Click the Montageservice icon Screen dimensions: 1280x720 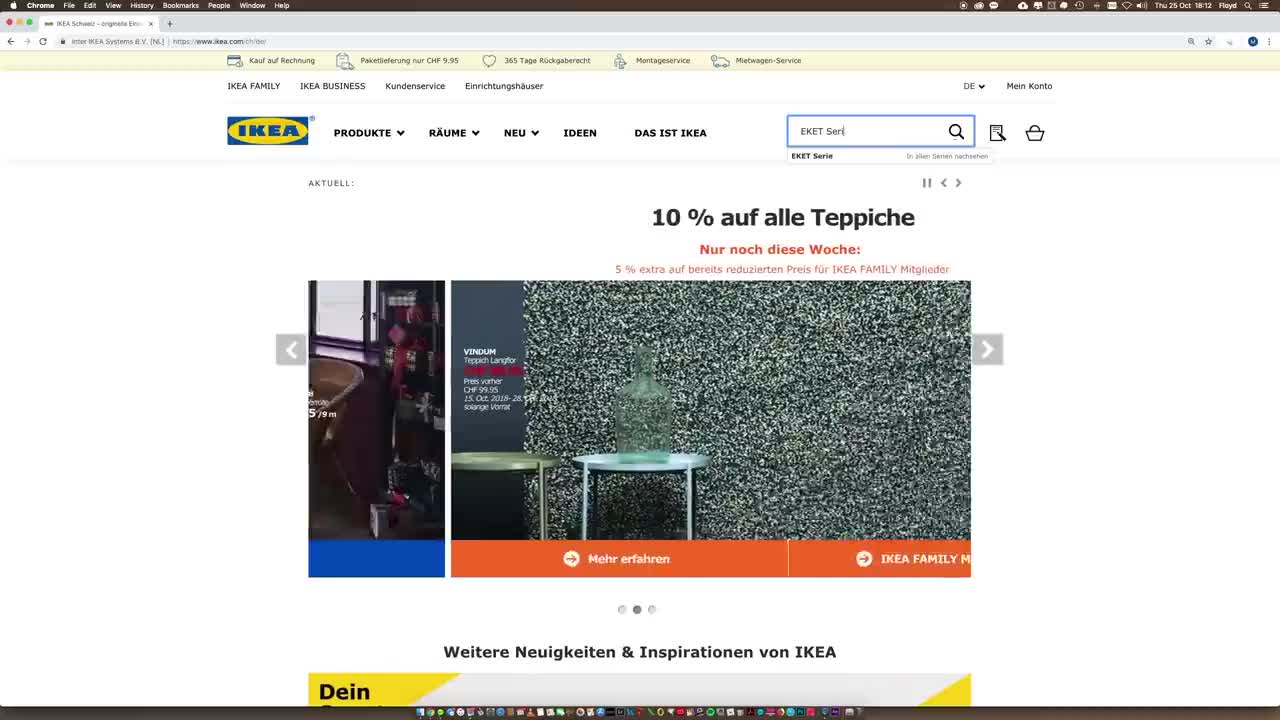[621, 61]
